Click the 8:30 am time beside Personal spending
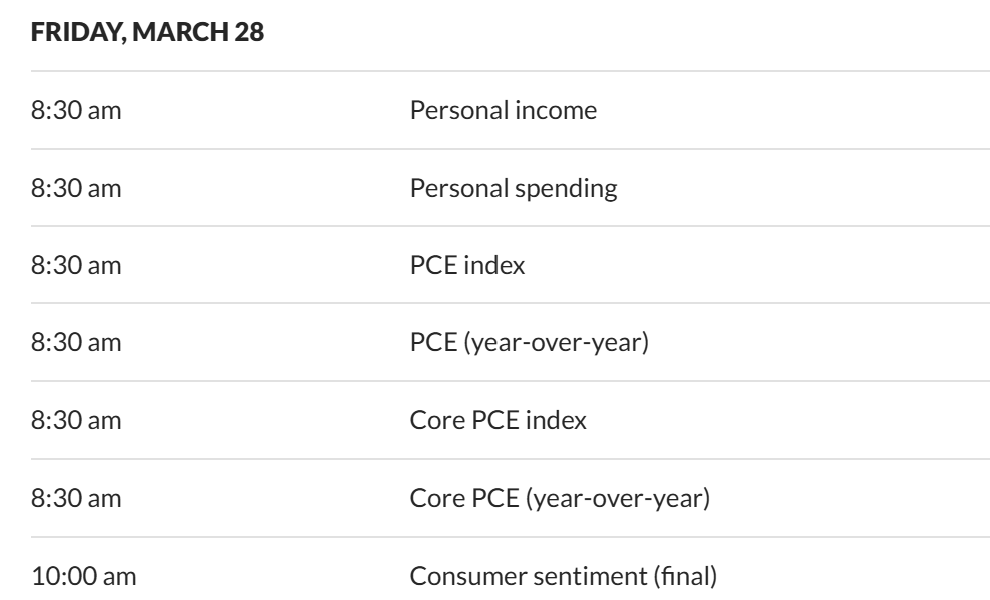Image resolution: width=990 pixels, height=600 pixels. click(76, 187)
